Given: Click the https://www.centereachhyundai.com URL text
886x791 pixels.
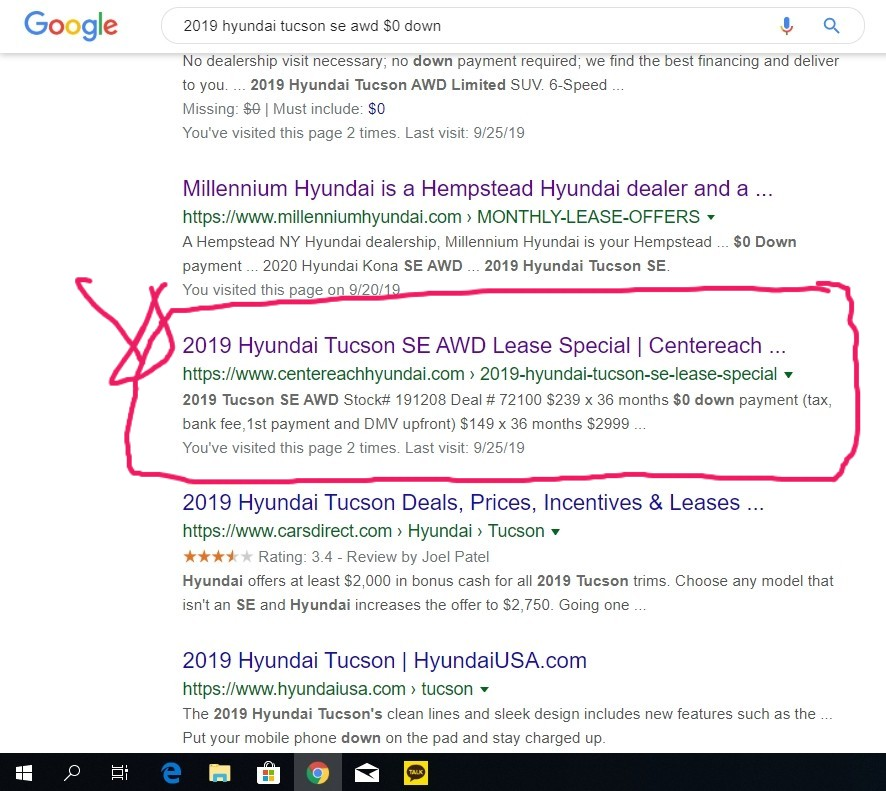Looking at the screenshot, I should pyautogui.click(x=323, y=374).
